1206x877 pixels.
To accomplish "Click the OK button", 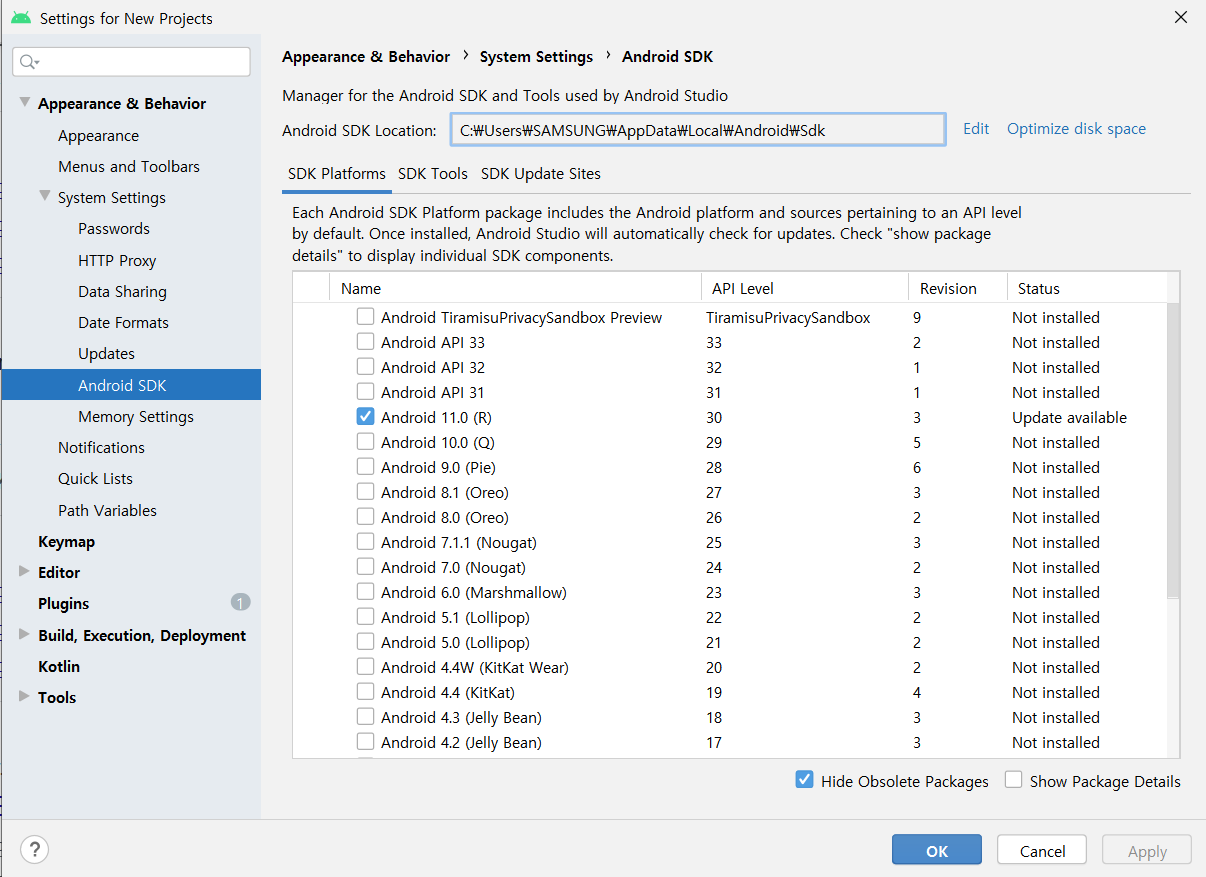I will [x=936, y=851].
